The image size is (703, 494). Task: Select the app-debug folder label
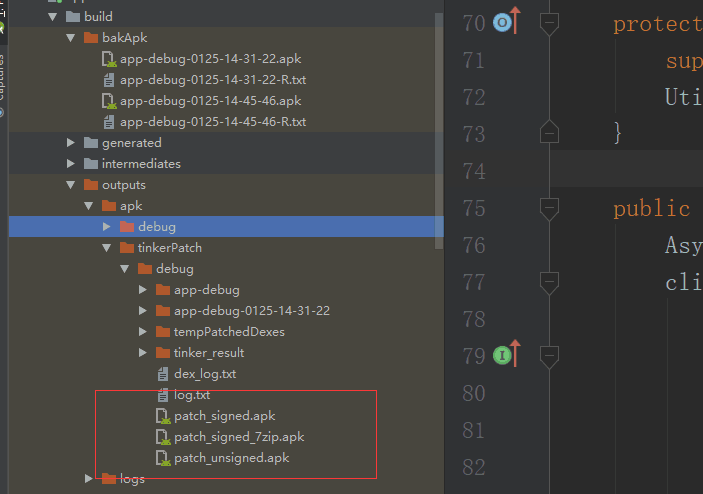click(x=207, y=290)
